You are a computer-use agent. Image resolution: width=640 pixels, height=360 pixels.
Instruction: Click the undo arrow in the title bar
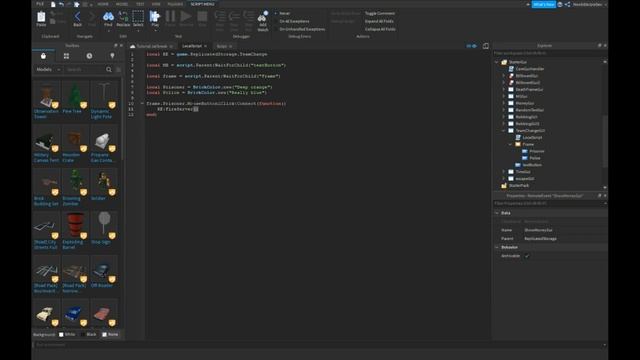(61, 4)
